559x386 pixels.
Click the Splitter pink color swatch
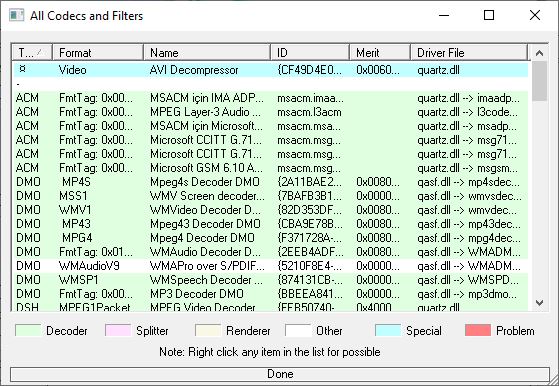click(118, 330)
